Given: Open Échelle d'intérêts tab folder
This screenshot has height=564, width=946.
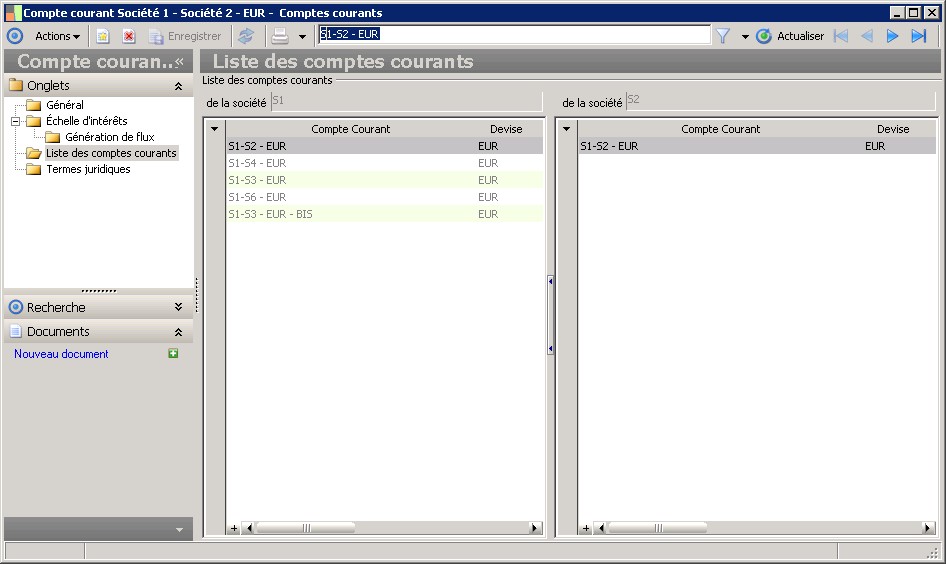Looking at the screenshot, I should [86, 121].
